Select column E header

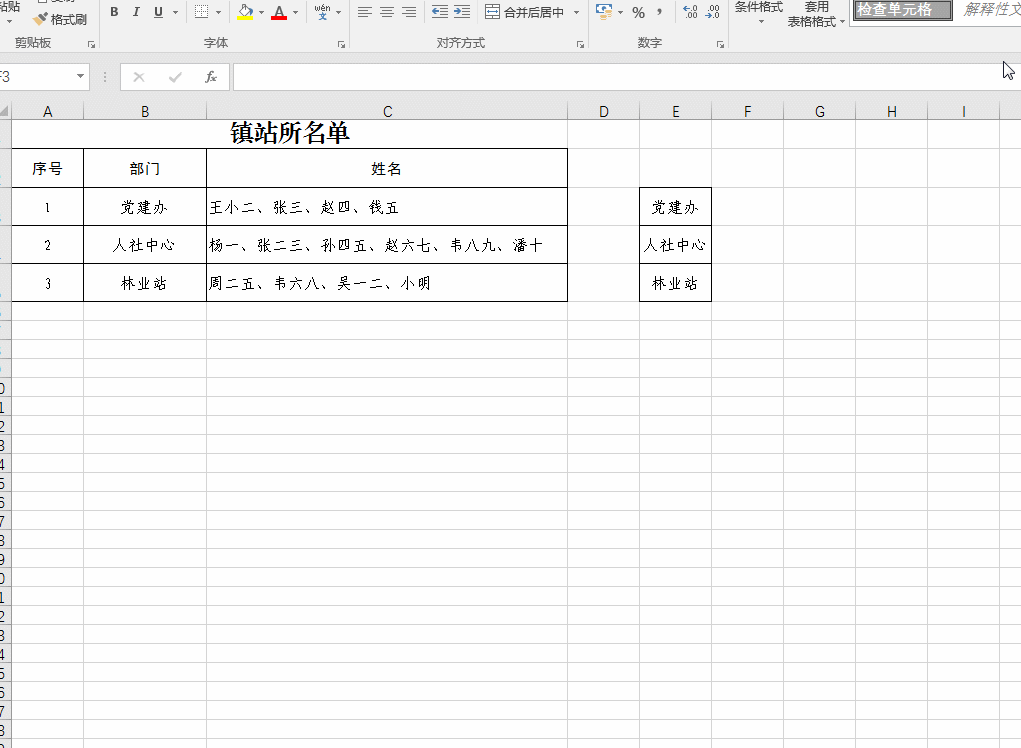[x=675, y=111]
